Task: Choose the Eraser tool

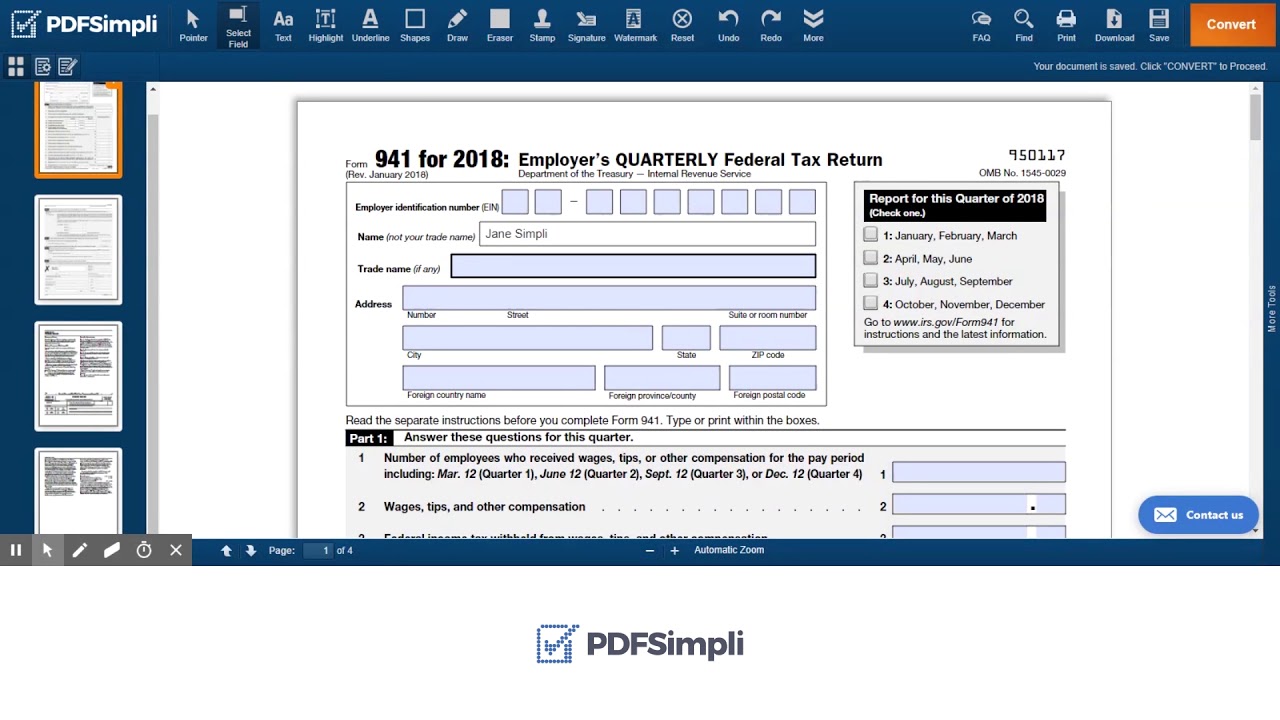Action: [x=500, y=26]
